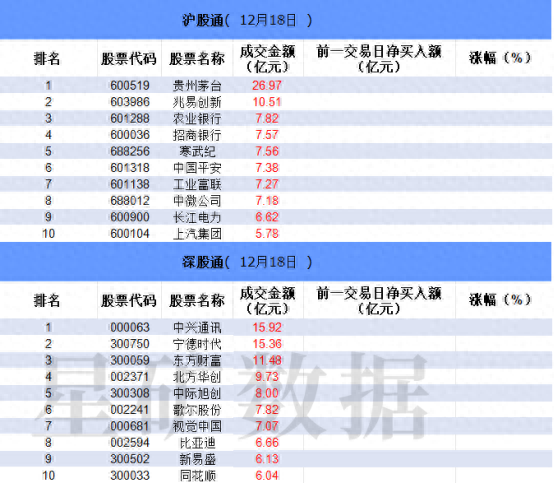Click the 深股通 12月18日 title banner
The width and height of the screenshot is (554, 483).
(276, 262)
